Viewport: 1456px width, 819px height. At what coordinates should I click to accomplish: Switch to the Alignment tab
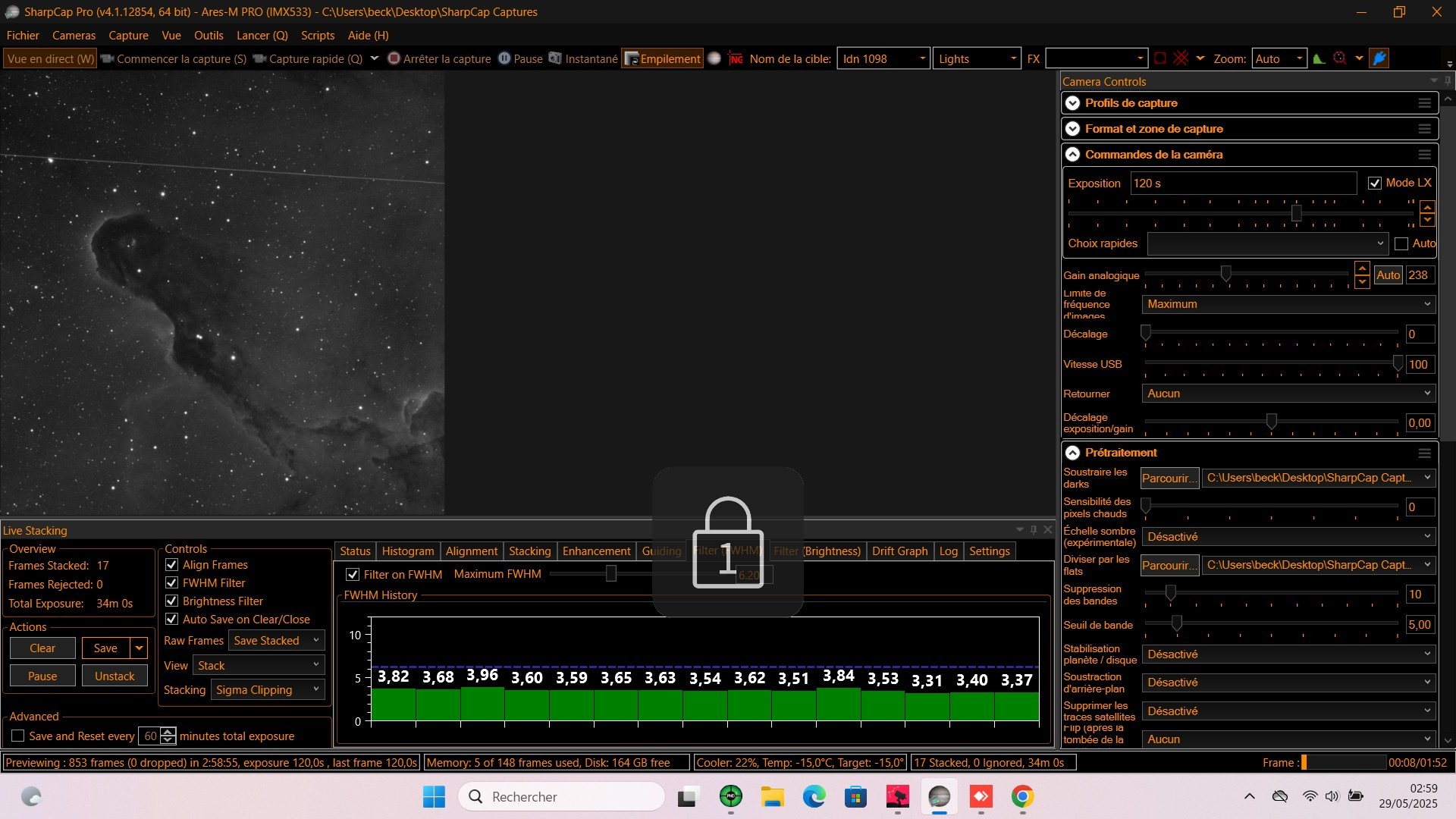coord(472,551)
